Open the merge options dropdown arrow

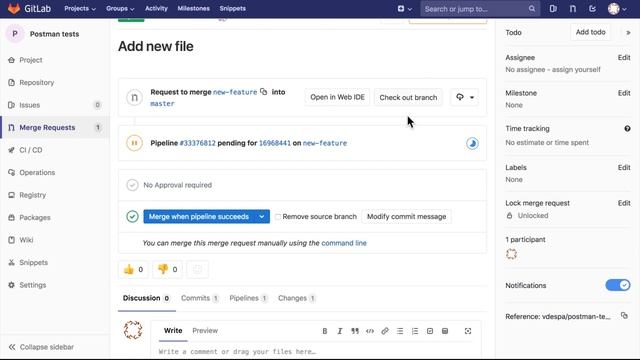pyautogui.click(x=262, y=217)
